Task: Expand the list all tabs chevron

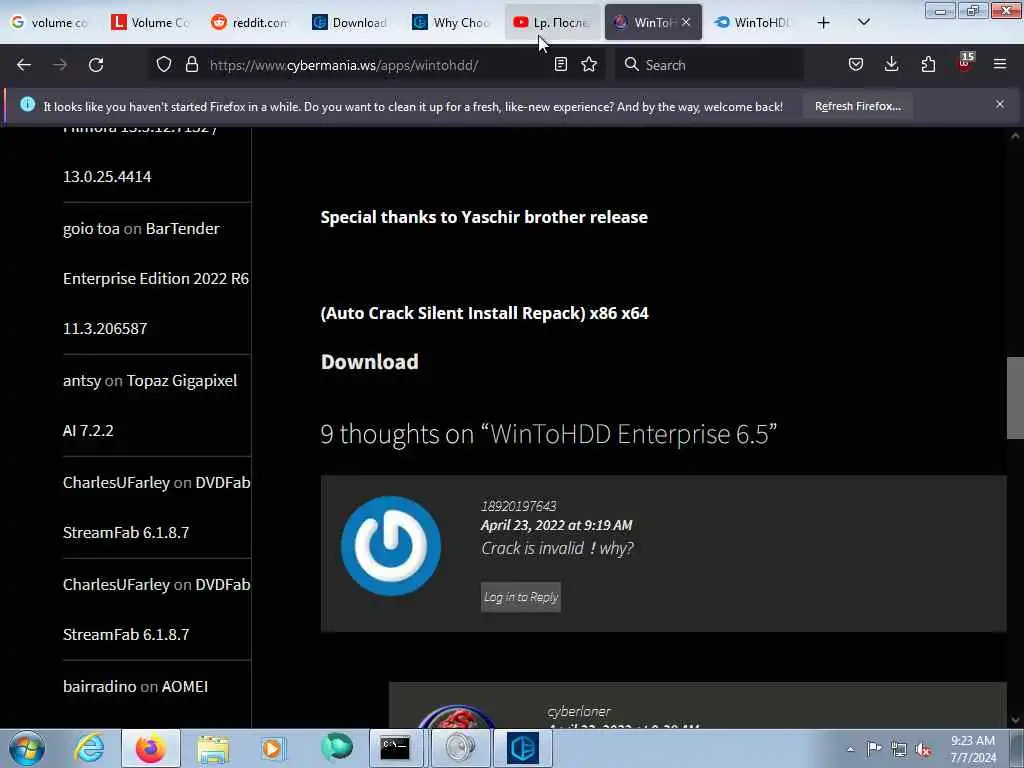Action: 863,22
